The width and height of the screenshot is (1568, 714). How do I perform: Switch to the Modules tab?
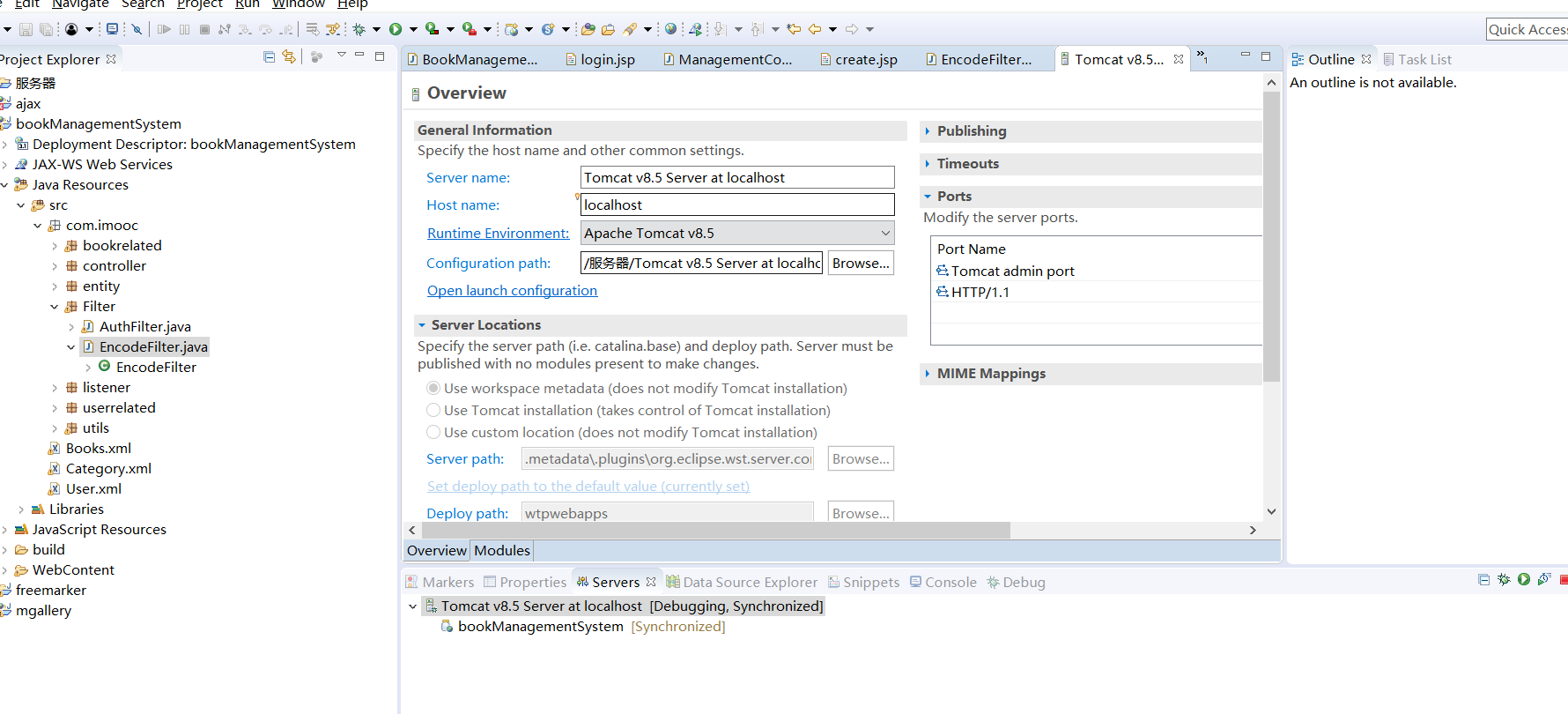[x=502, y=550]
